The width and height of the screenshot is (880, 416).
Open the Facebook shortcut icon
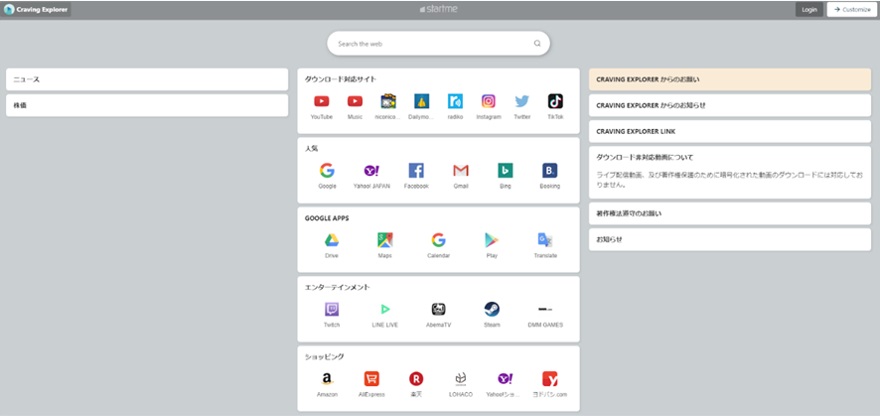point(416,171)
